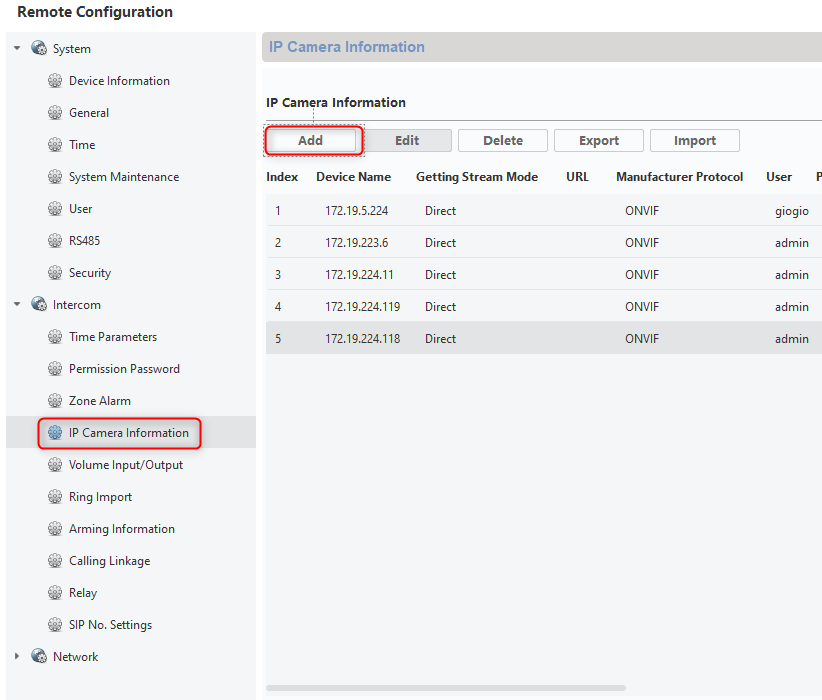
Task: Click the Manufacturer Protocol column header
Action: (x=679, y=177)
